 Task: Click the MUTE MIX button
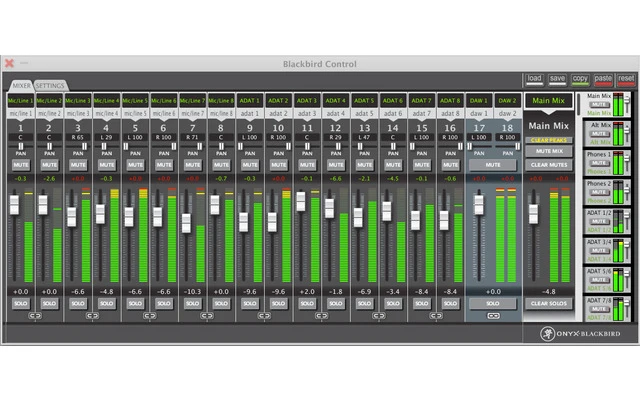click(x=549, y=151)
